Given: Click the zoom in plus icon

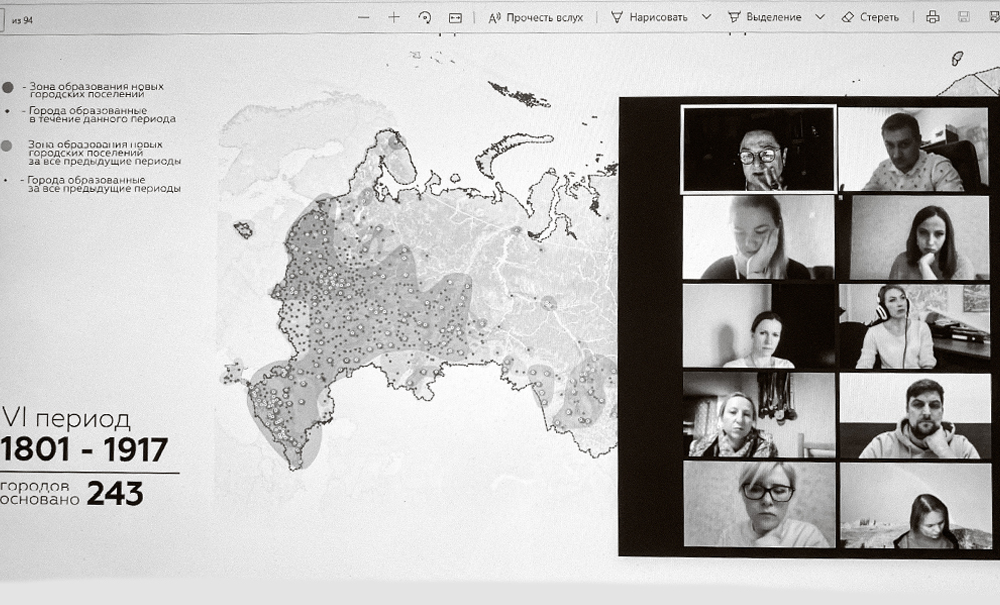Looking at the screenshot, I should 394,17.
